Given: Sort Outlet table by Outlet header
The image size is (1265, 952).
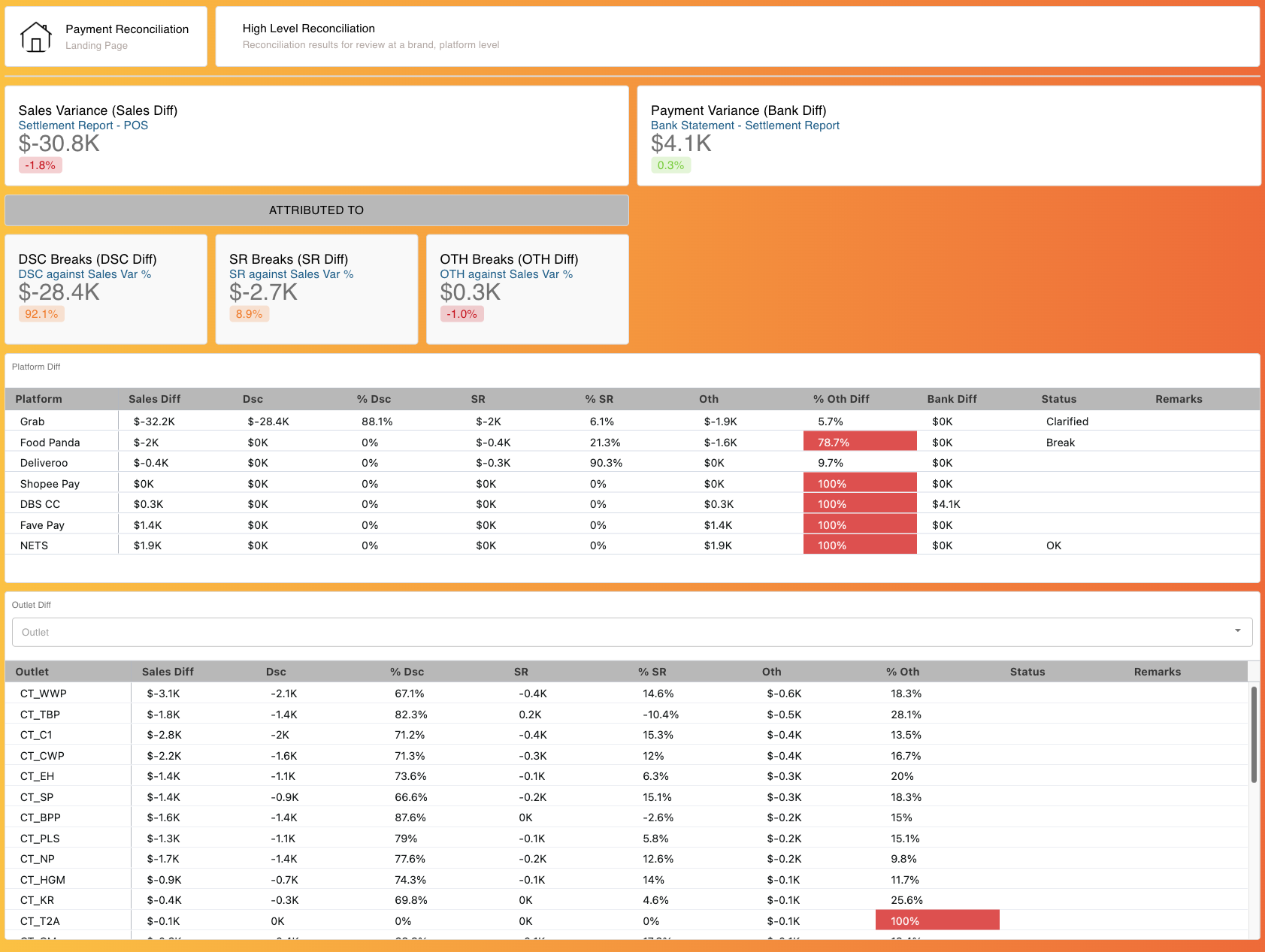Looking at the screenshot, I should tap(32, 672).
